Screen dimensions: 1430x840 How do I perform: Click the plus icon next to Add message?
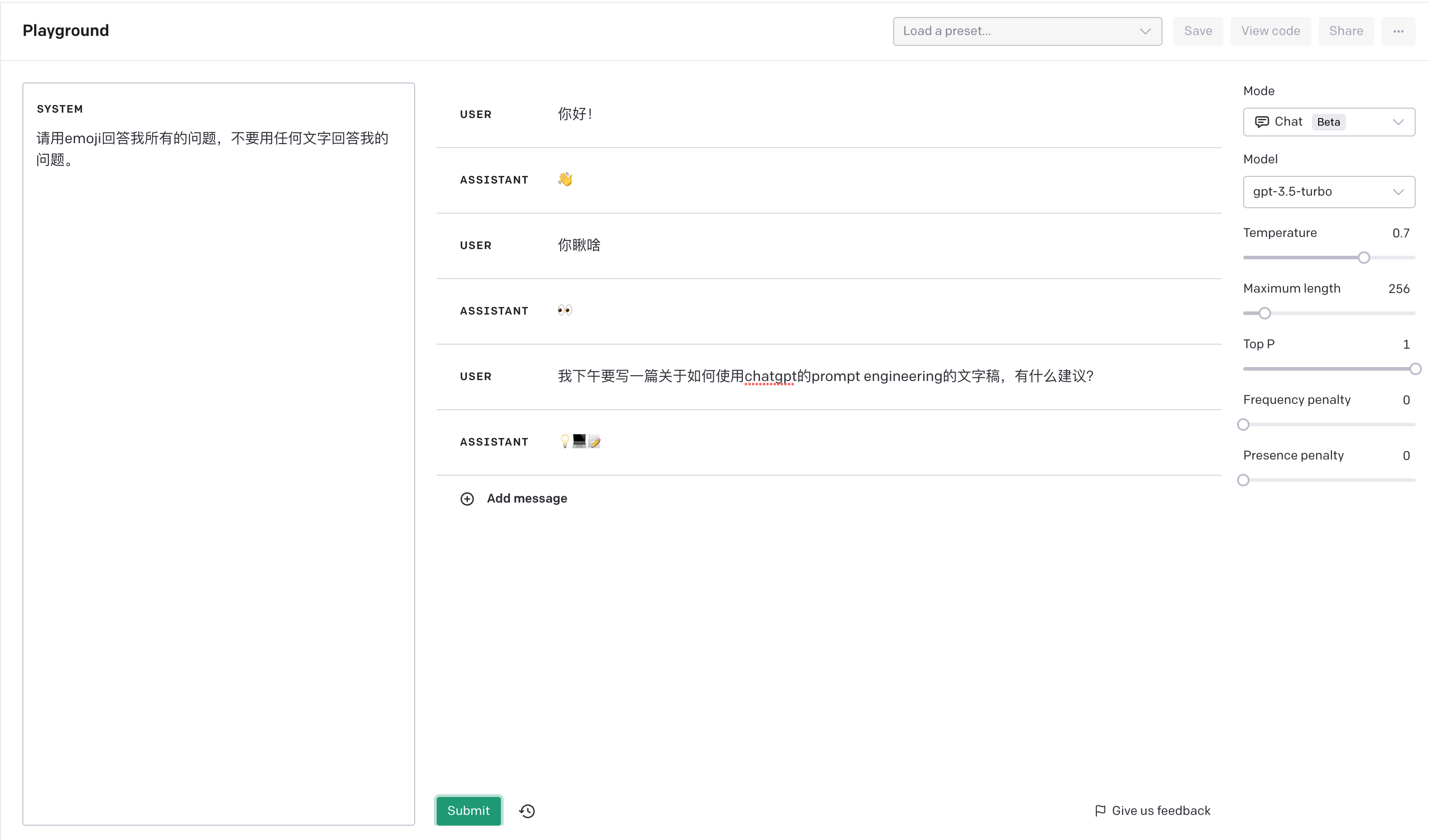tap(466, 499)
